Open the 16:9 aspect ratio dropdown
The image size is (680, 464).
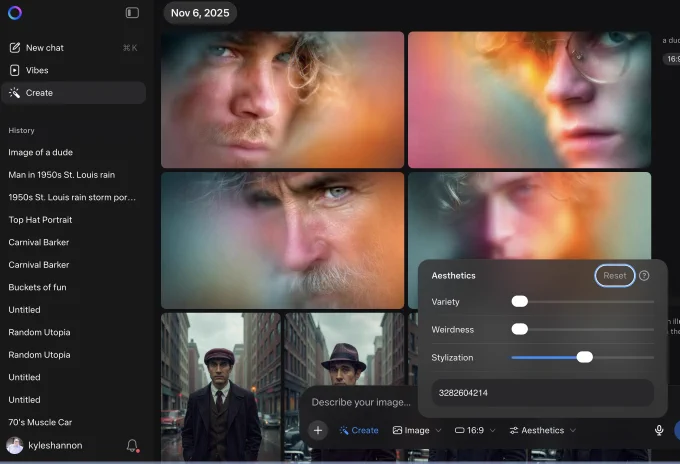(474, 430)
